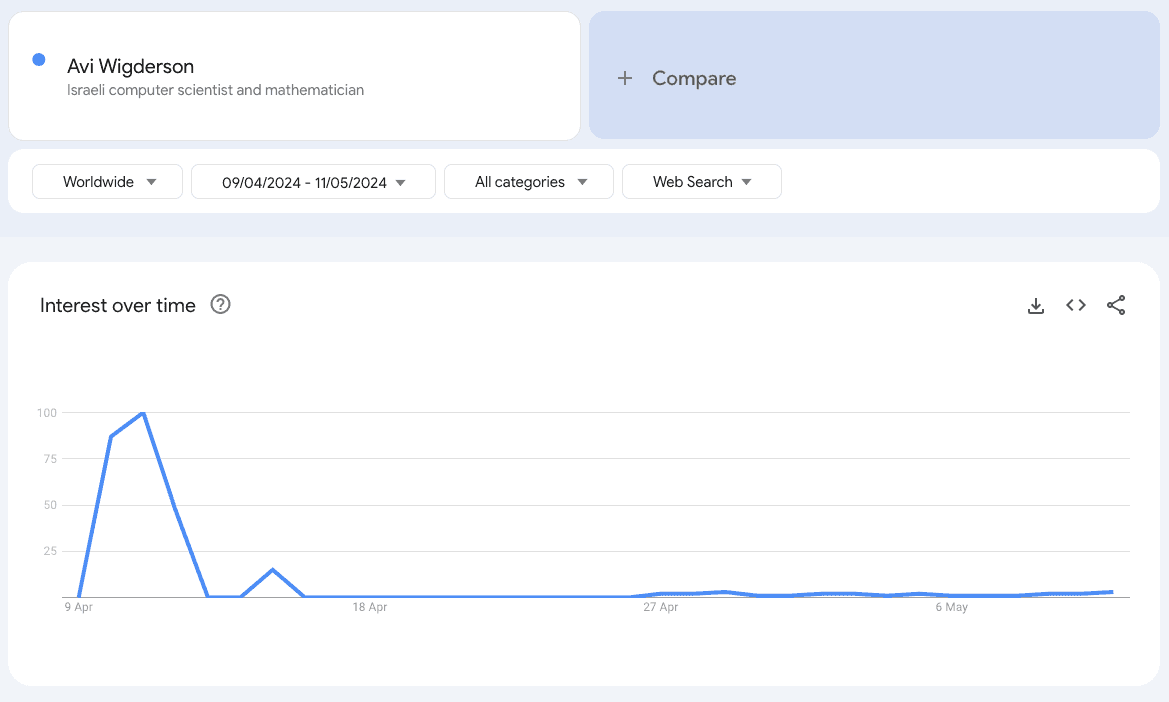Open the 09/04/2024 - 11/05/2024 date range dropdown
The height and width of the screenshot is (702, 1169).
(x=313, y=182)
